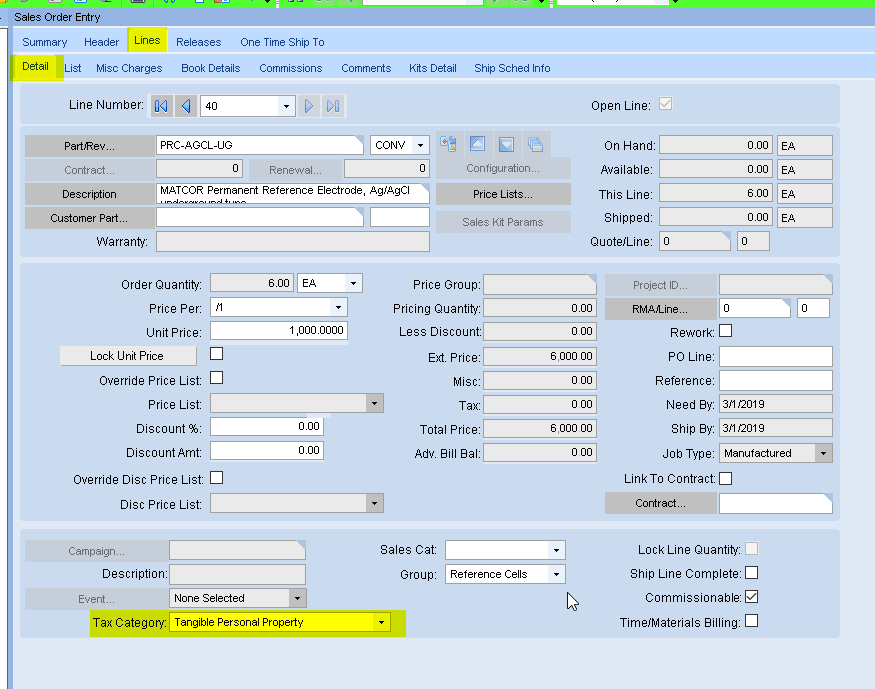Click the stacked windows icon
This screenshot has width=875, height=689.
[x=536, y=144]
